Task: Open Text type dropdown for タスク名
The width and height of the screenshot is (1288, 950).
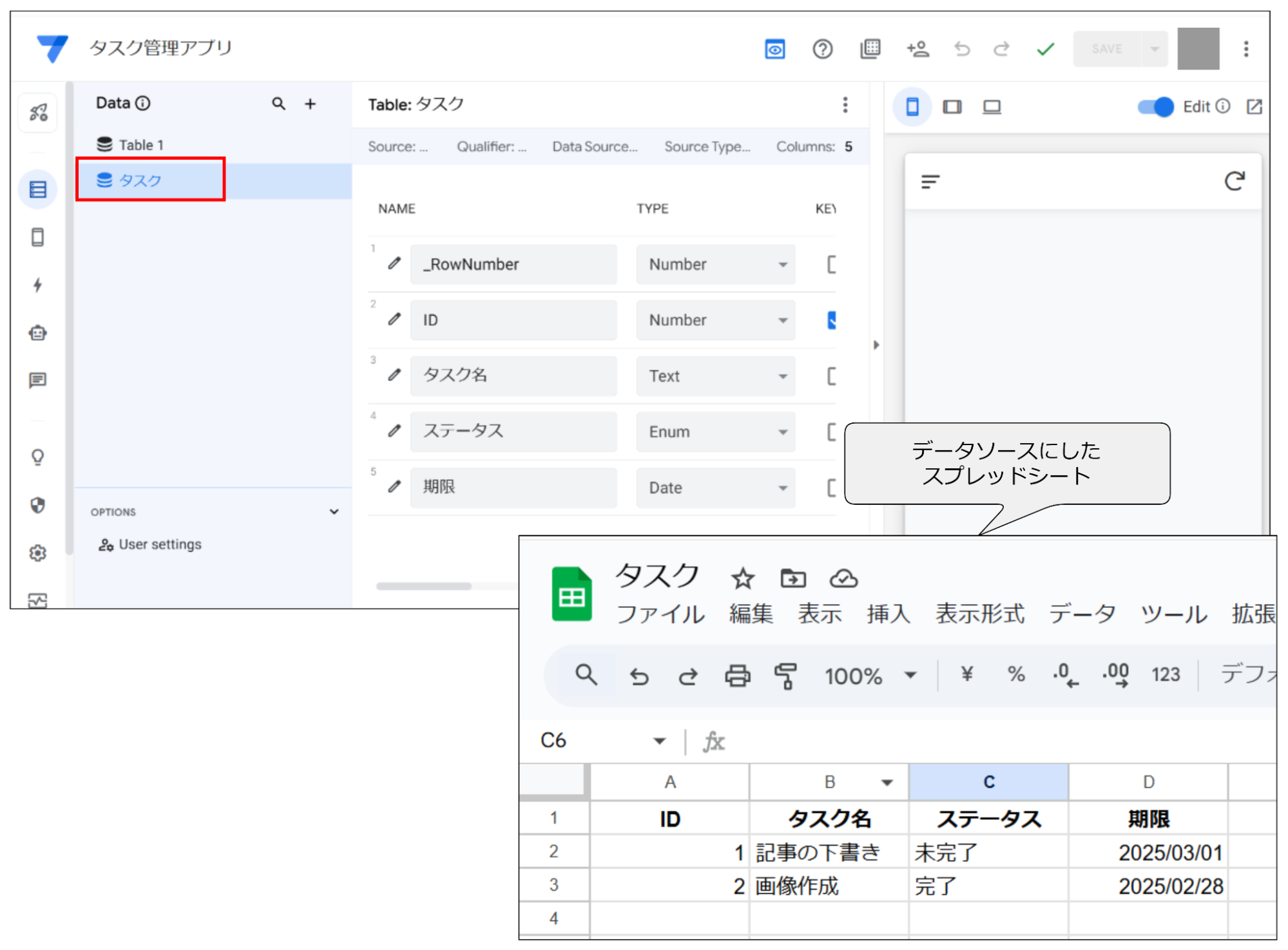Action: coord(715,376)
